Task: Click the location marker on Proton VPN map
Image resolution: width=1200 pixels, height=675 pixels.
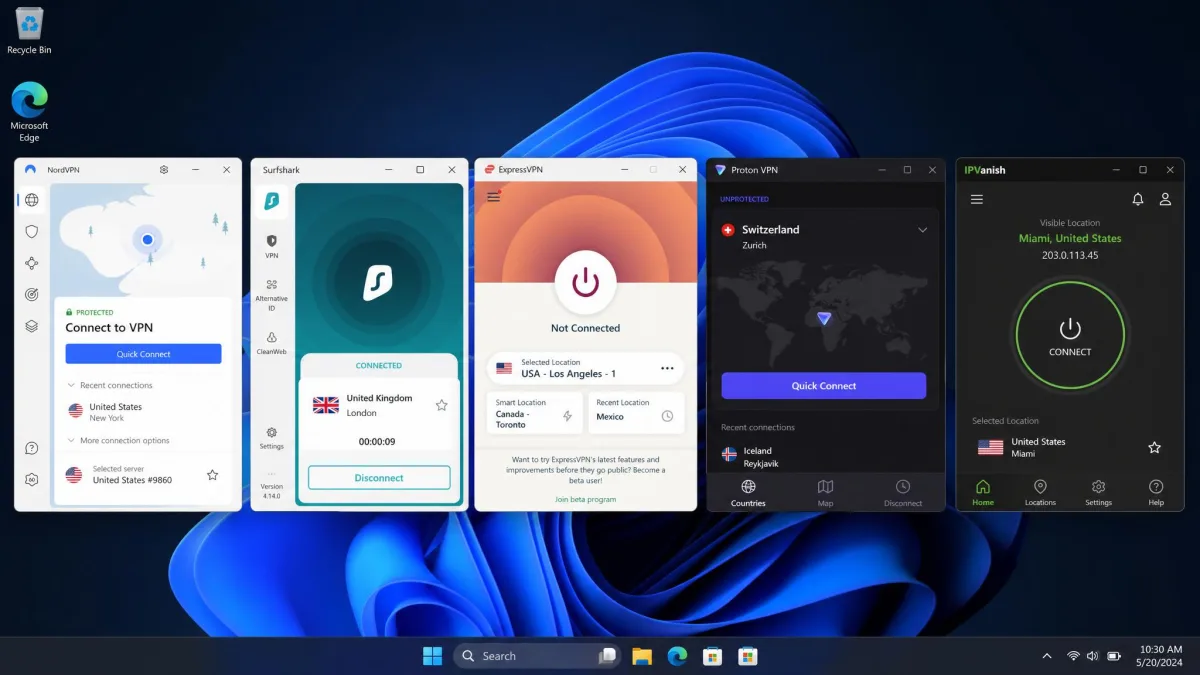Action: (824, 318)
